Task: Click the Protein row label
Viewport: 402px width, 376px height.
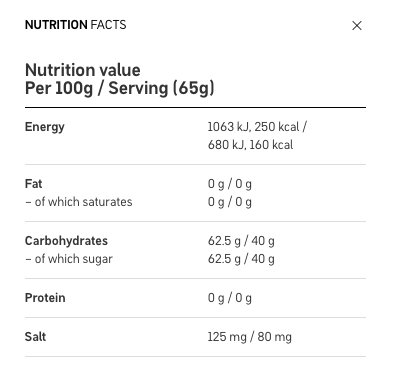Action: [x=45, y=298]
